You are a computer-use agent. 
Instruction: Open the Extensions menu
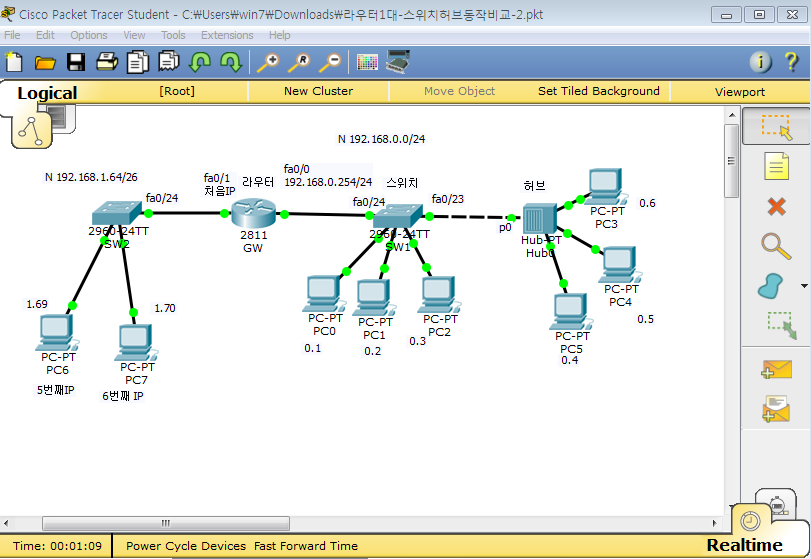(x=227, y=35)
